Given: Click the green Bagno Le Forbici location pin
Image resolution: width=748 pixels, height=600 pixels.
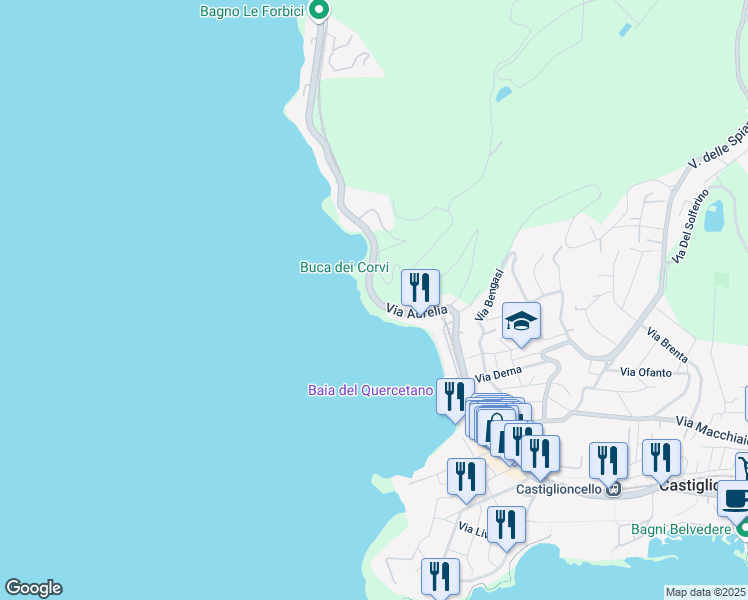Looking at the screenshot, I should coord(319,10).
